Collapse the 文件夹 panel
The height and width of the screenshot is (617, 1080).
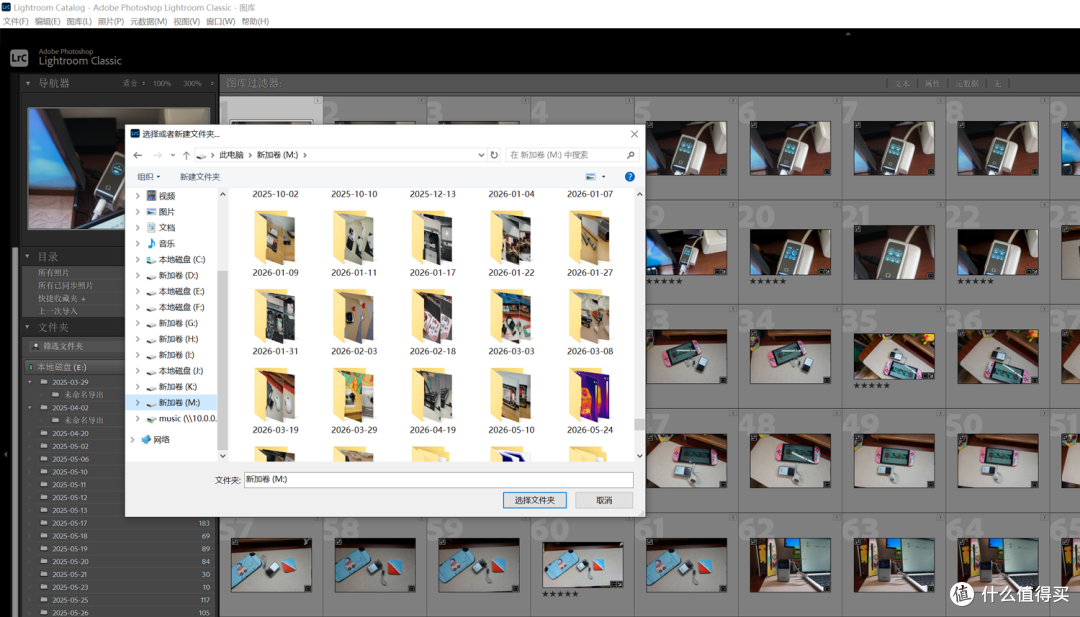click(28, 327)
